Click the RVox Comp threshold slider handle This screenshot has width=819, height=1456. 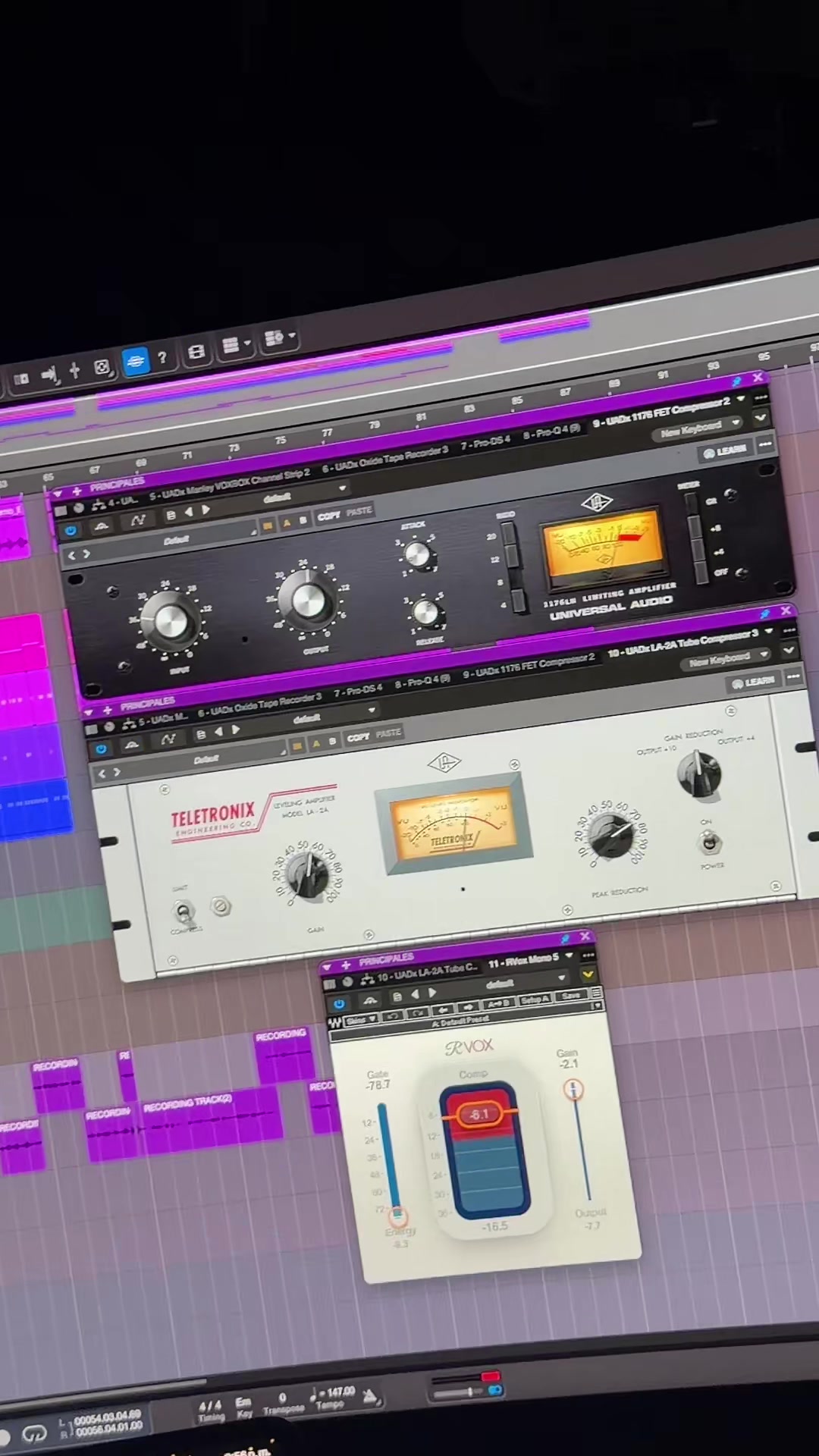click(480, 1114)
